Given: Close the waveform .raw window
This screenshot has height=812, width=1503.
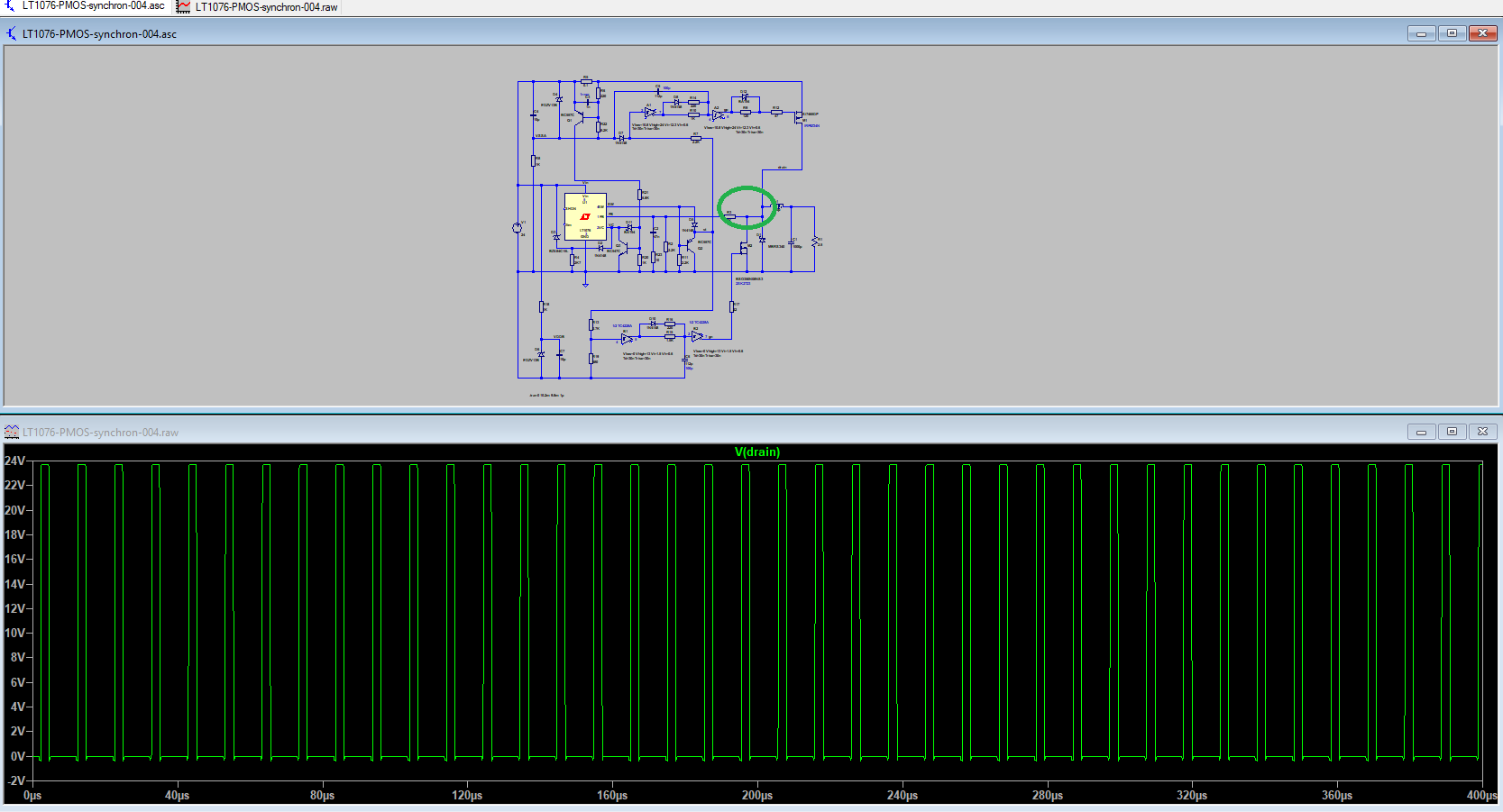Looking at the screenshot, I should [1482, 432].
